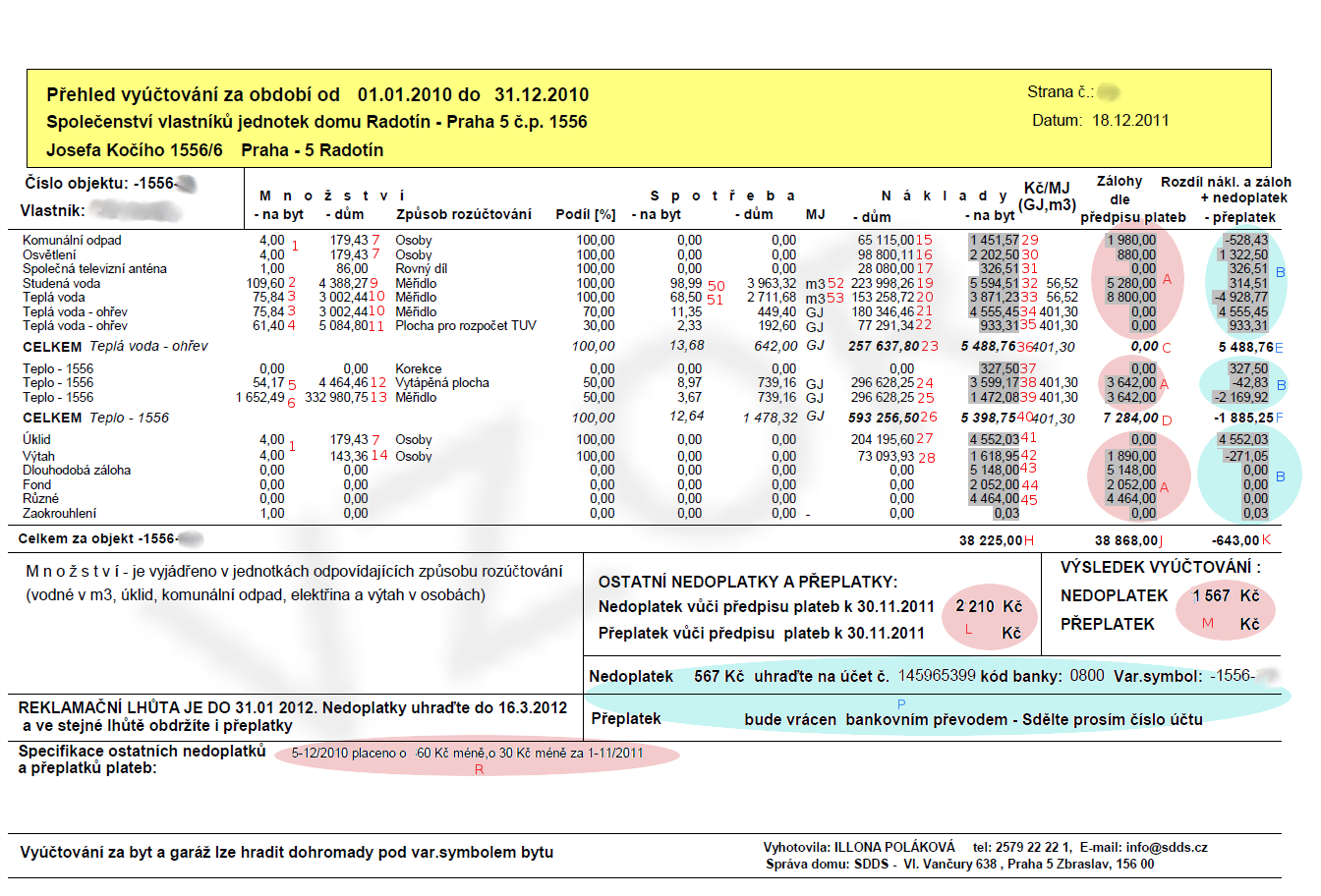This screenshot has height=896, width=1321.
Task: Click the email address info@sdds.cz
Action: [1167, 847]
